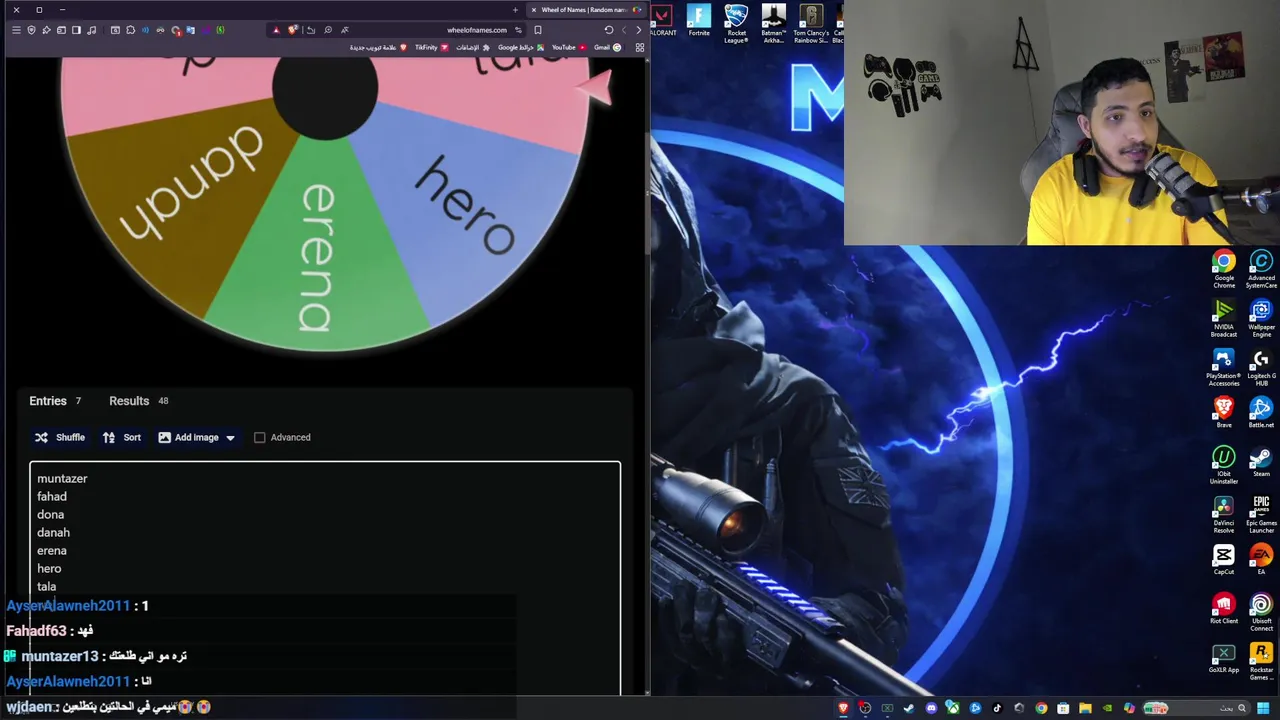Open TikTok from the taskbar
1280x720 pixels.
tap(997, 708)
